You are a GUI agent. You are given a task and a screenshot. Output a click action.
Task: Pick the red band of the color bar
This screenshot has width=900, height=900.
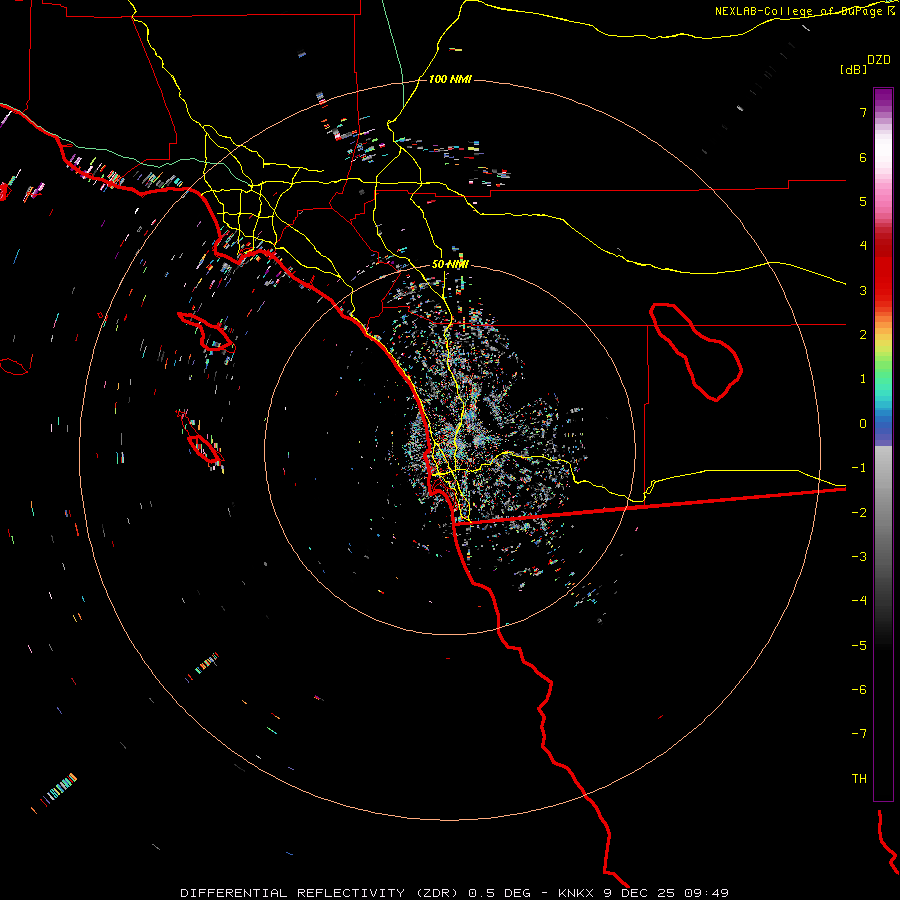(x=883, y=270)
